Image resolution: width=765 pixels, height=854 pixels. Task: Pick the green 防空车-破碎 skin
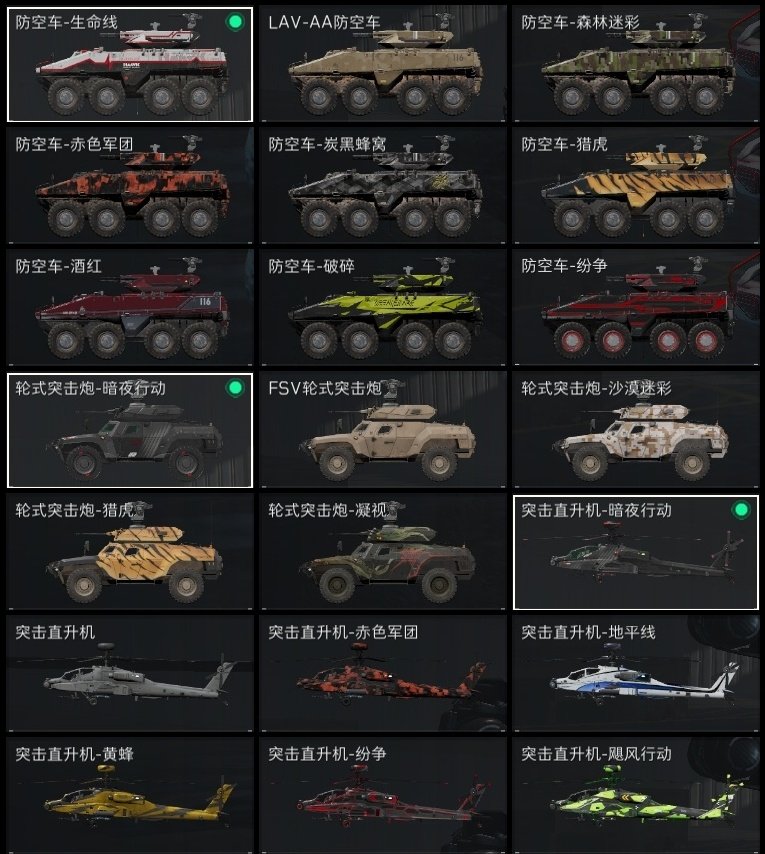pyautogui.click(x=383, y=308)
